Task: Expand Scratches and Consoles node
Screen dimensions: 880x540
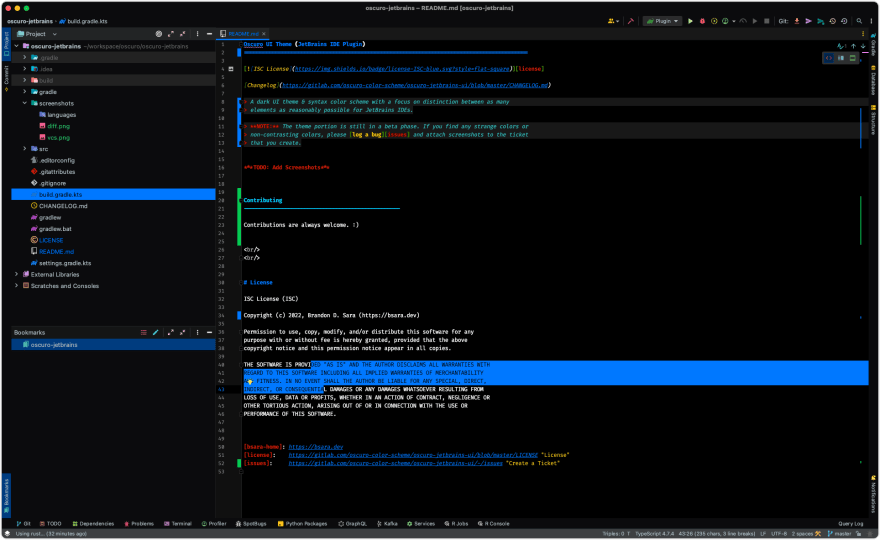Action: (17, 286)
